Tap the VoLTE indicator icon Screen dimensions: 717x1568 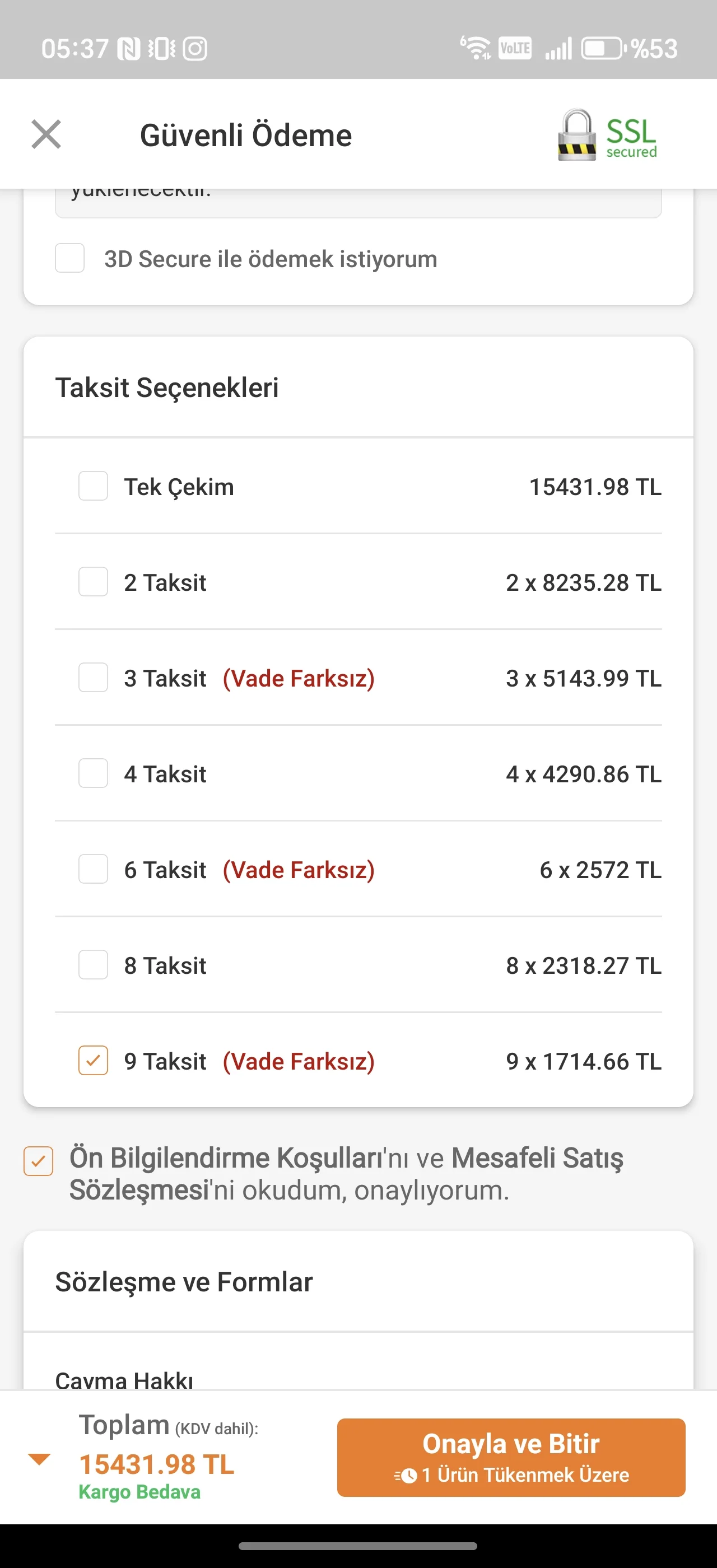(515, 48)
